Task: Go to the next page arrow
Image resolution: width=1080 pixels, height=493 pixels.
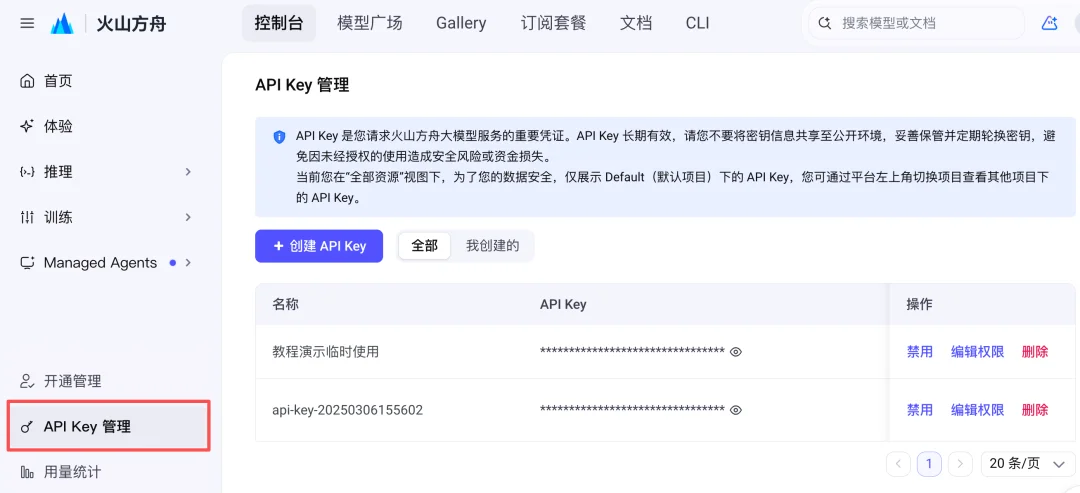Action: (960, 464)
